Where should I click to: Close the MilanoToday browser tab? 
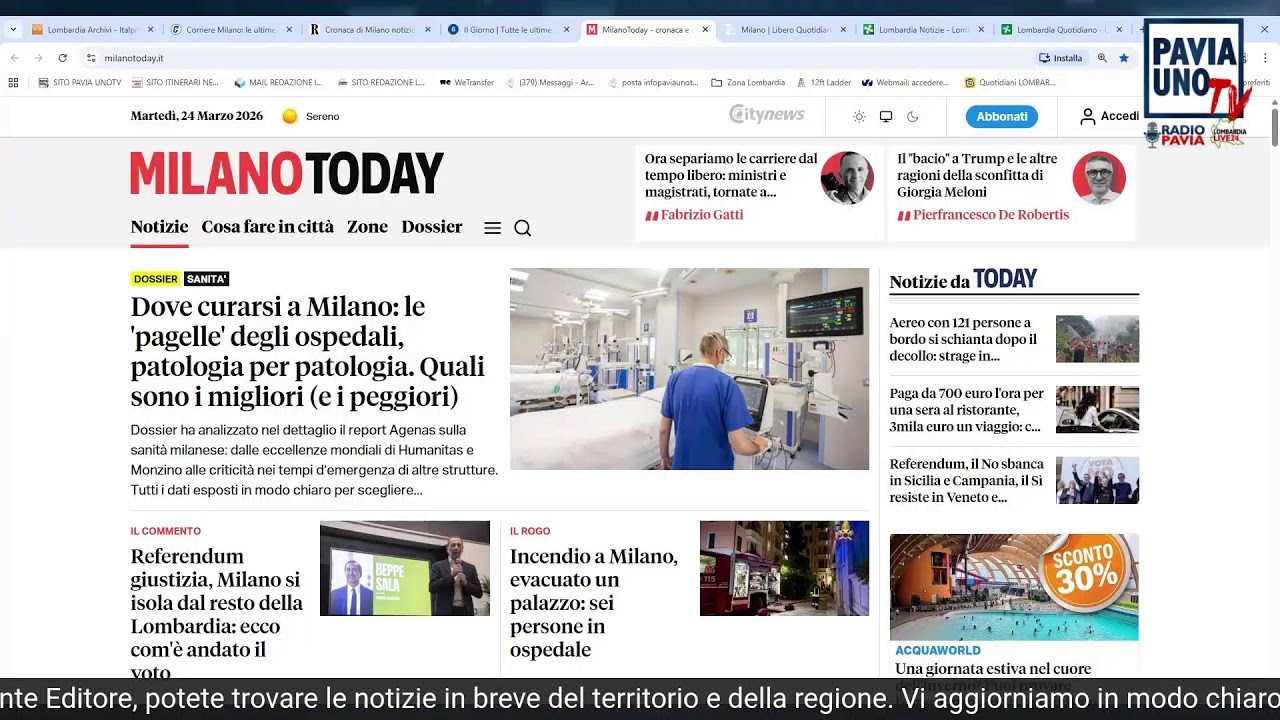[705, 30]
